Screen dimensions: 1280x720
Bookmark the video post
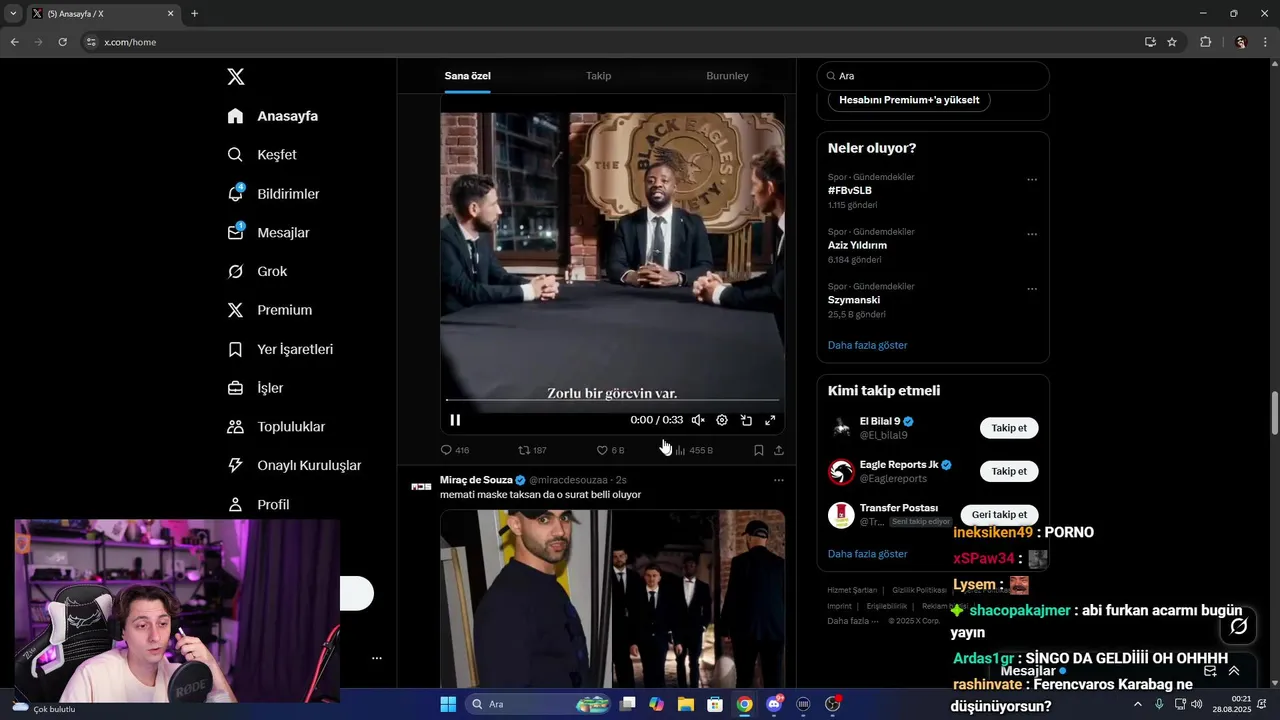(759, 450)
